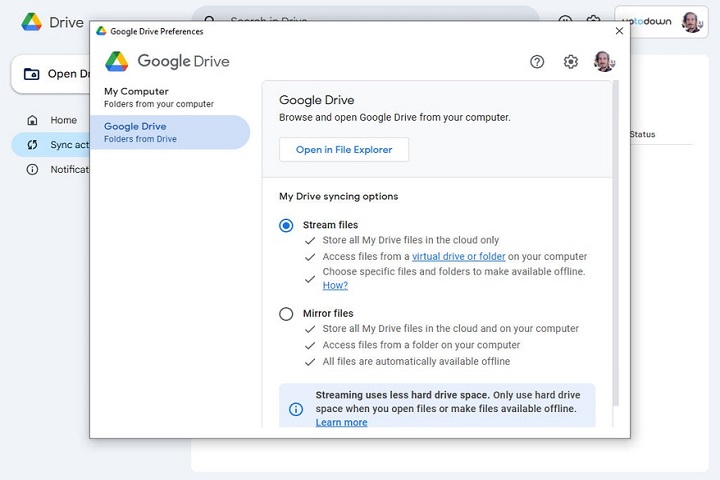Open the virtual drive or folder link
Image resolution: width=720 pixels, height=480 pixels.
[458, 256]
